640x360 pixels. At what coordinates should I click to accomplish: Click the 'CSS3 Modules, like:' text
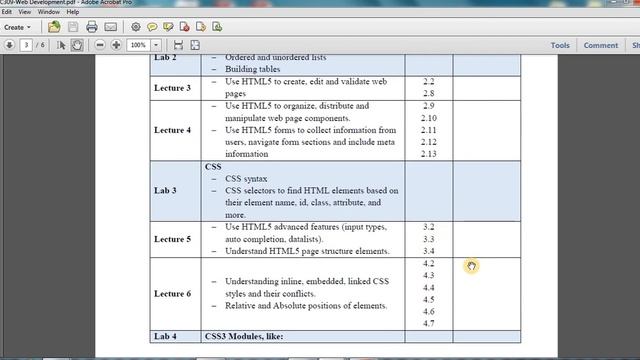click(244, 336)
